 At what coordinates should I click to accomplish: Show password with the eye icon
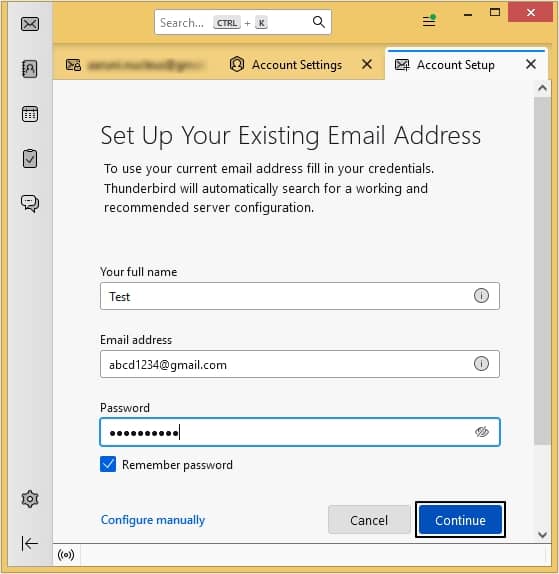click(482, 432)
